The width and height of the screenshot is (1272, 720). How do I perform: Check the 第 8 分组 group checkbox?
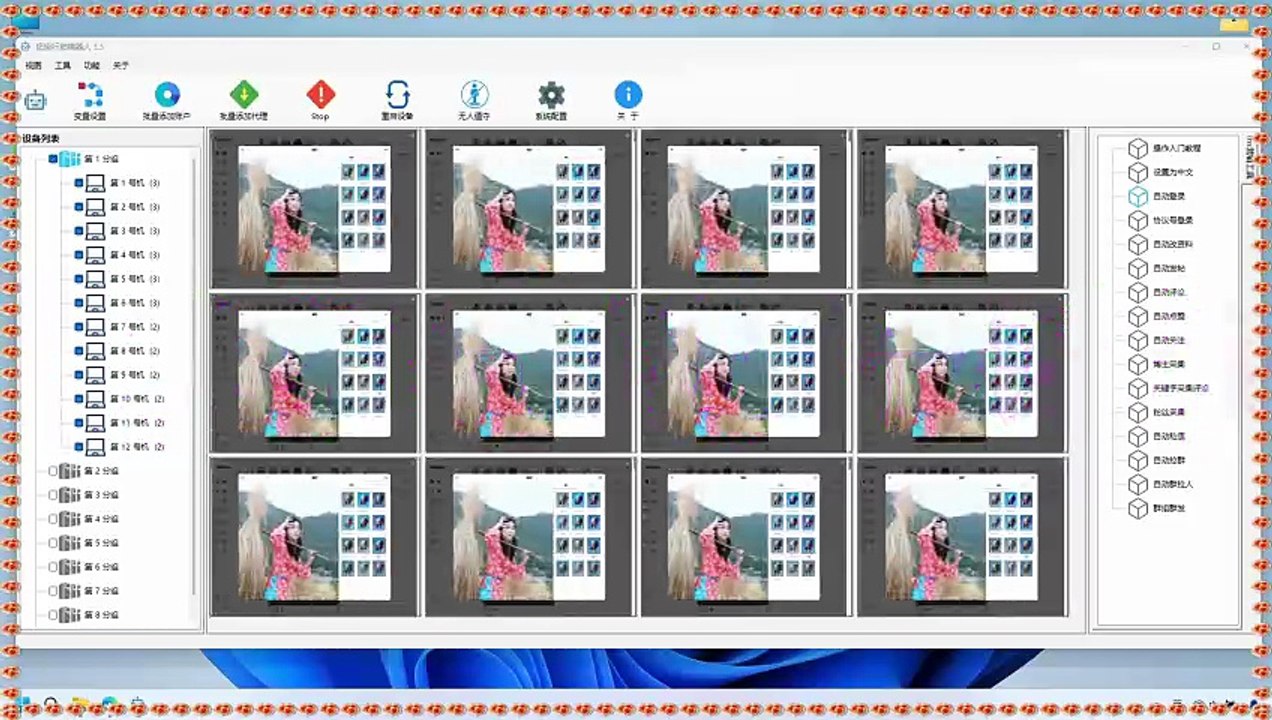tap(53, 615)
